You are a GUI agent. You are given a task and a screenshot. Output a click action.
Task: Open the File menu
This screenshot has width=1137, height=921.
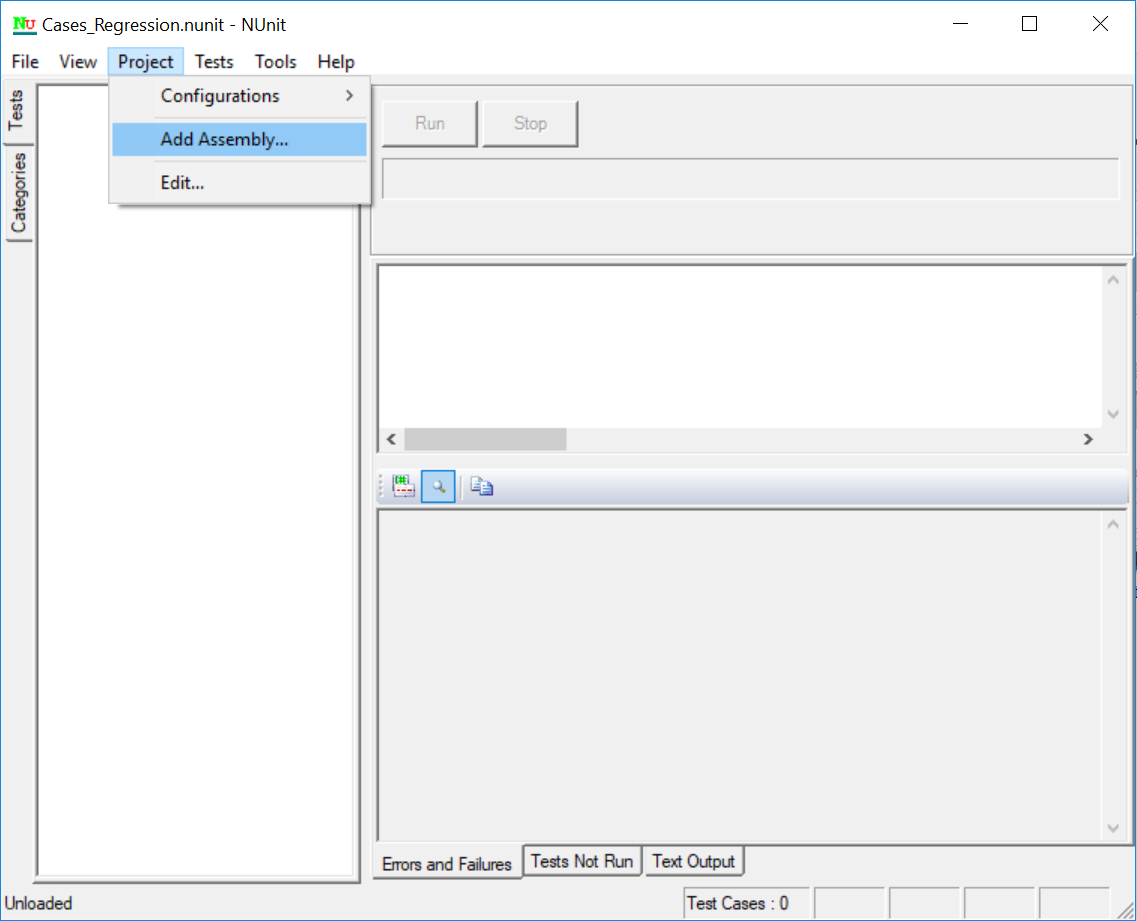[25, 62]
